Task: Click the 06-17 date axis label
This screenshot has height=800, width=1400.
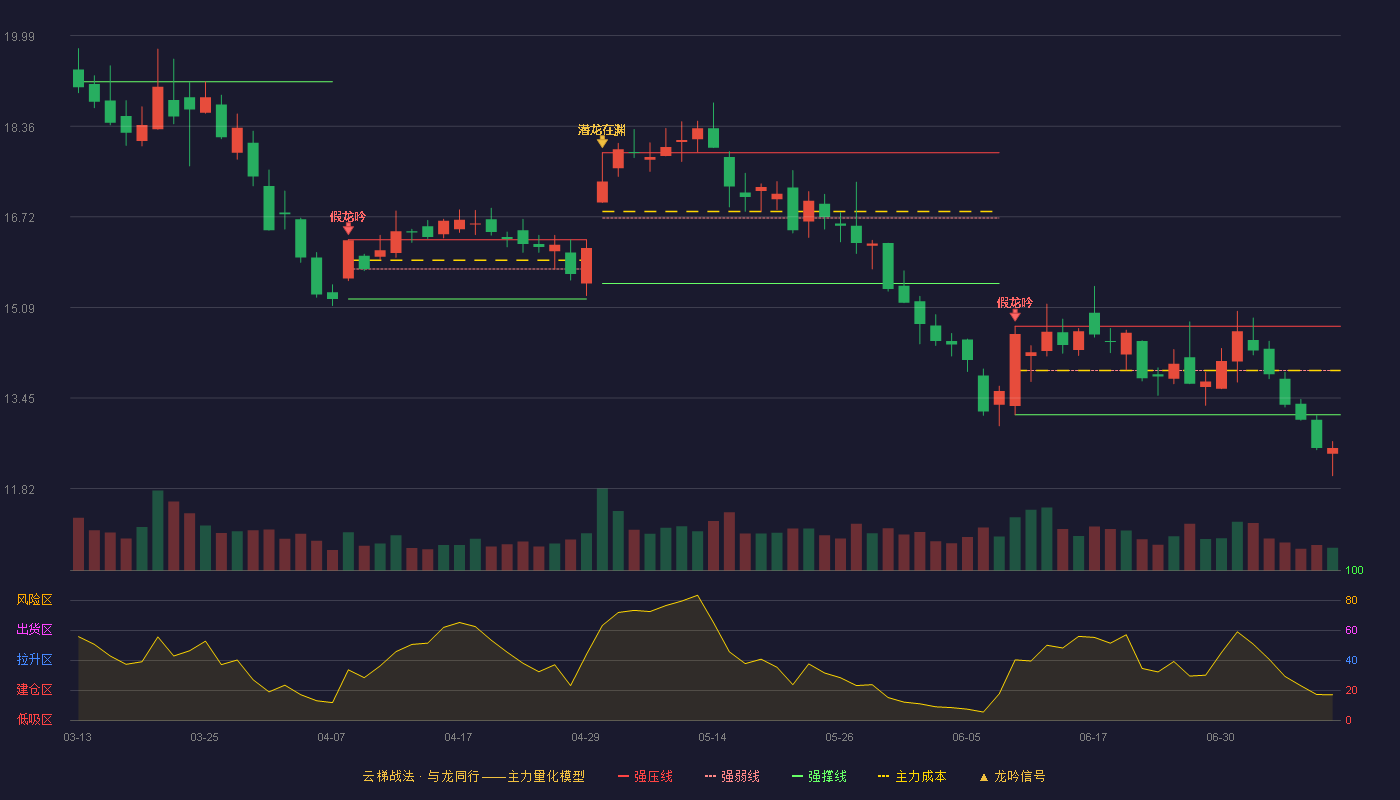Action: [x=1093, y=737]
